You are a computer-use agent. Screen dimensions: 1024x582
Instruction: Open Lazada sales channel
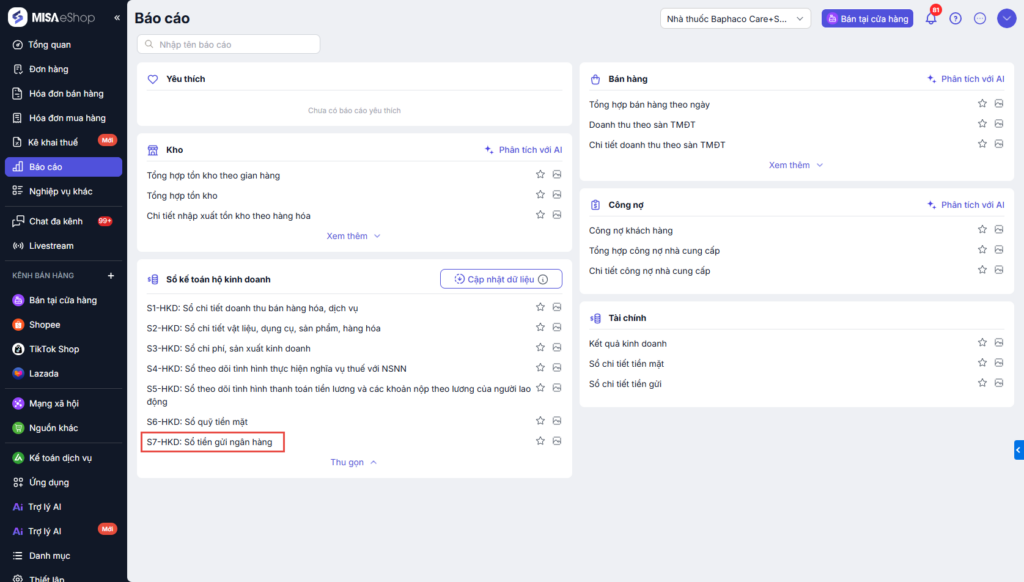pos(43,374)
